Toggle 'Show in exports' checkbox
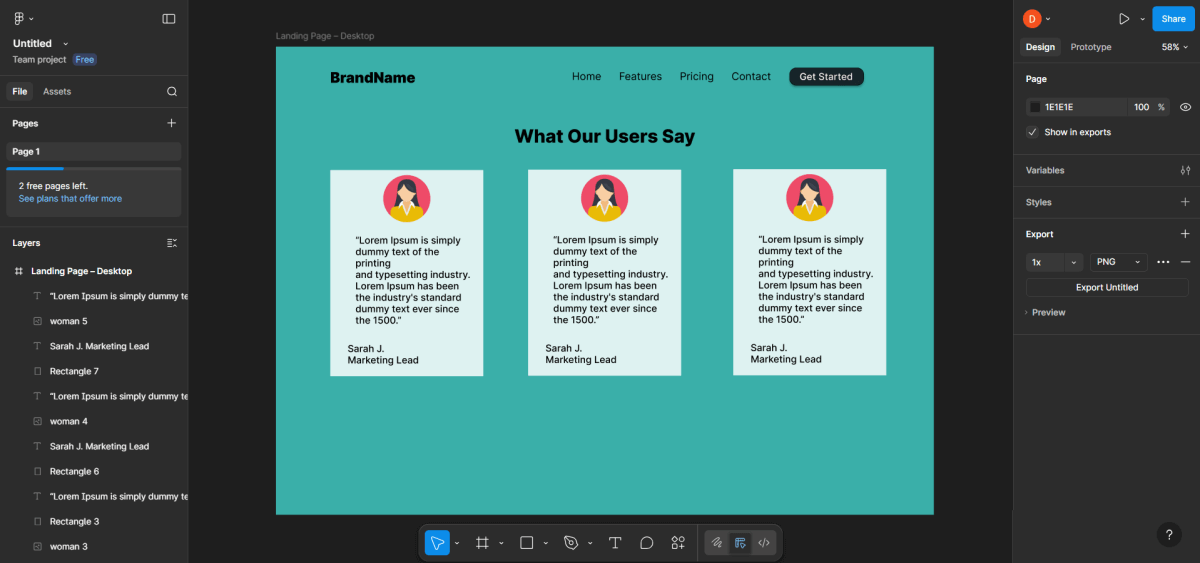Image resolution: width=1200 pixels, height=563 pixels. pos(1033,132)
